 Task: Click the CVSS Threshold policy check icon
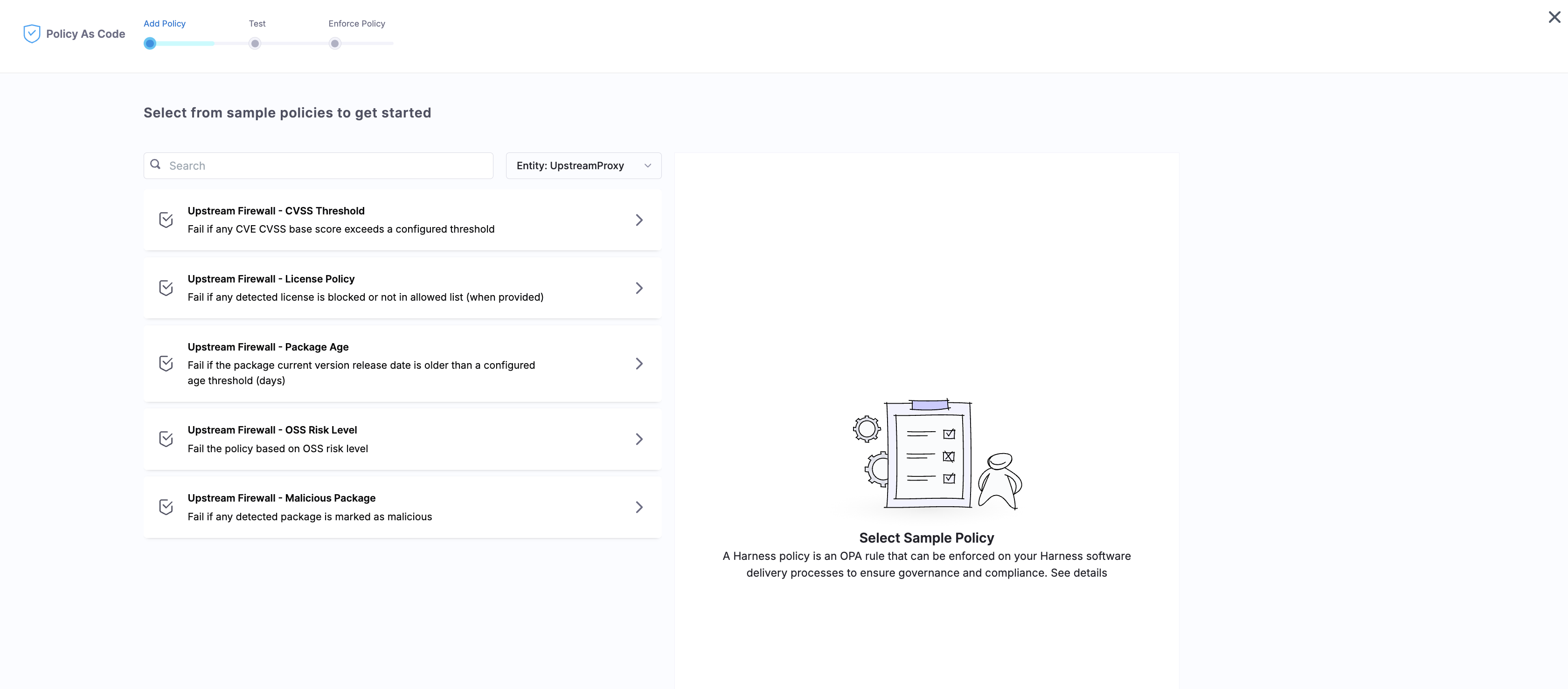coord(166,220)
